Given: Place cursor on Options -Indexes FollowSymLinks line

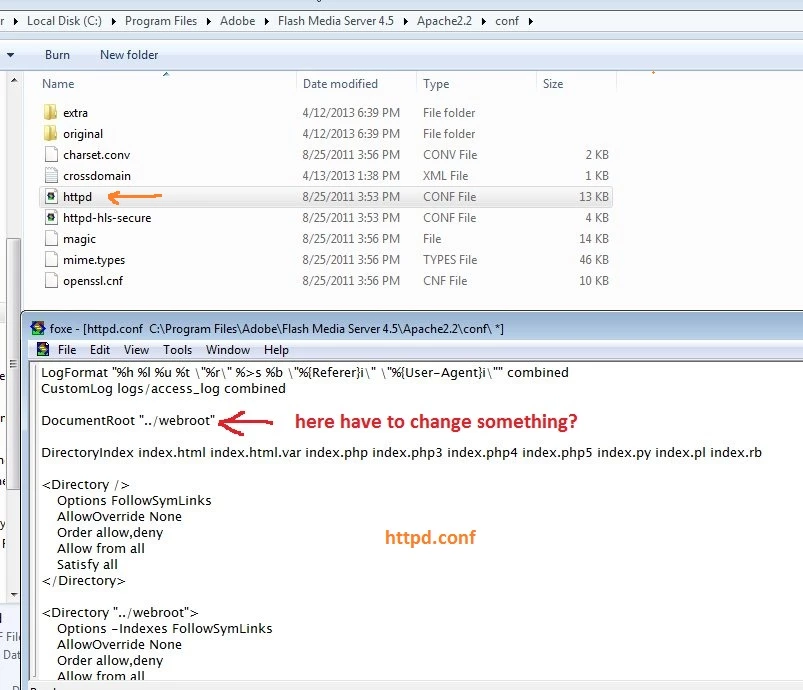Looking at the screenshot, I should [164, 628].
